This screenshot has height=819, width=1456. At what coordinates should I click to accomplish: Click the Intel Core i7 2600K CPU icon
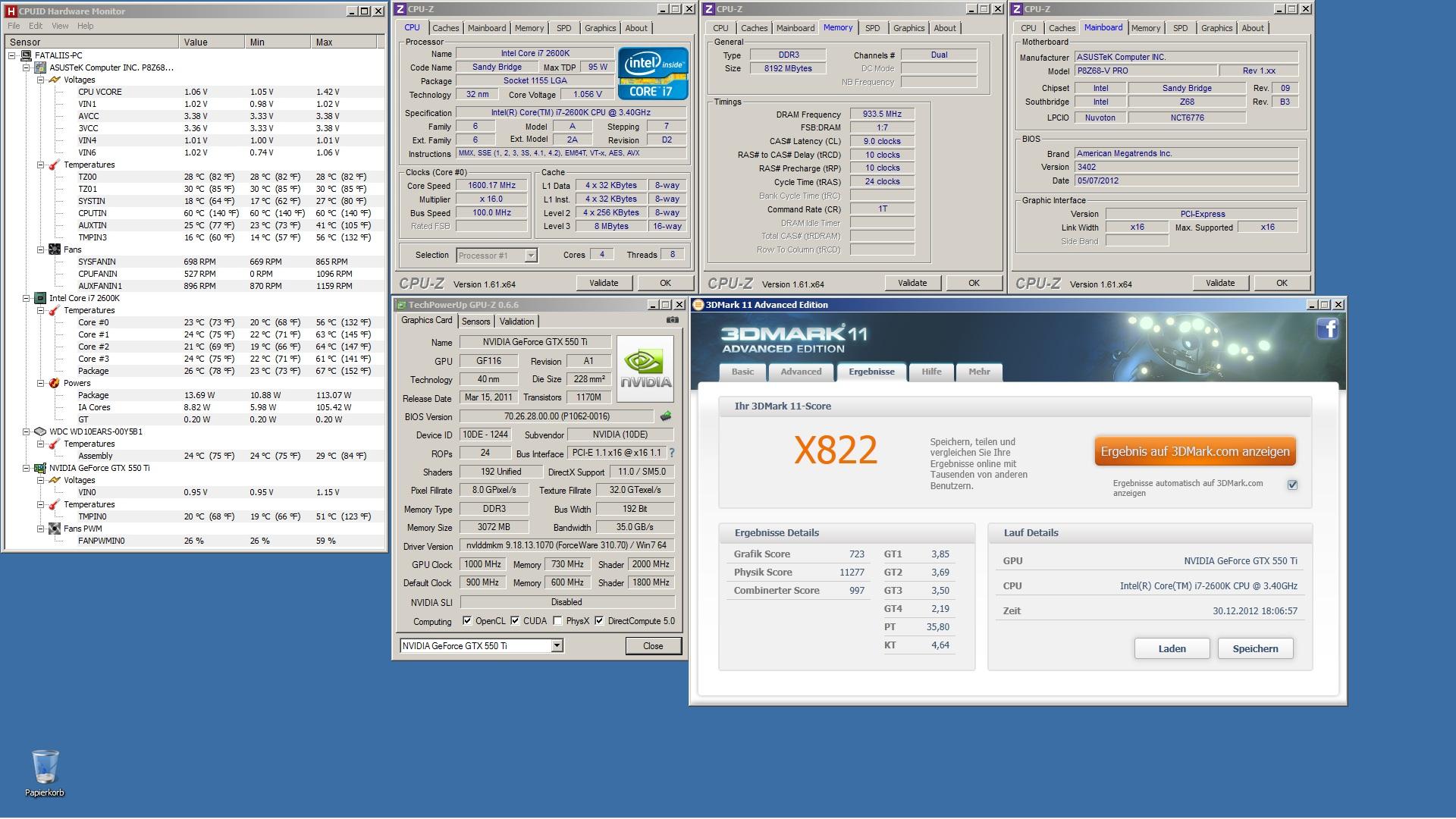point(41,298)
